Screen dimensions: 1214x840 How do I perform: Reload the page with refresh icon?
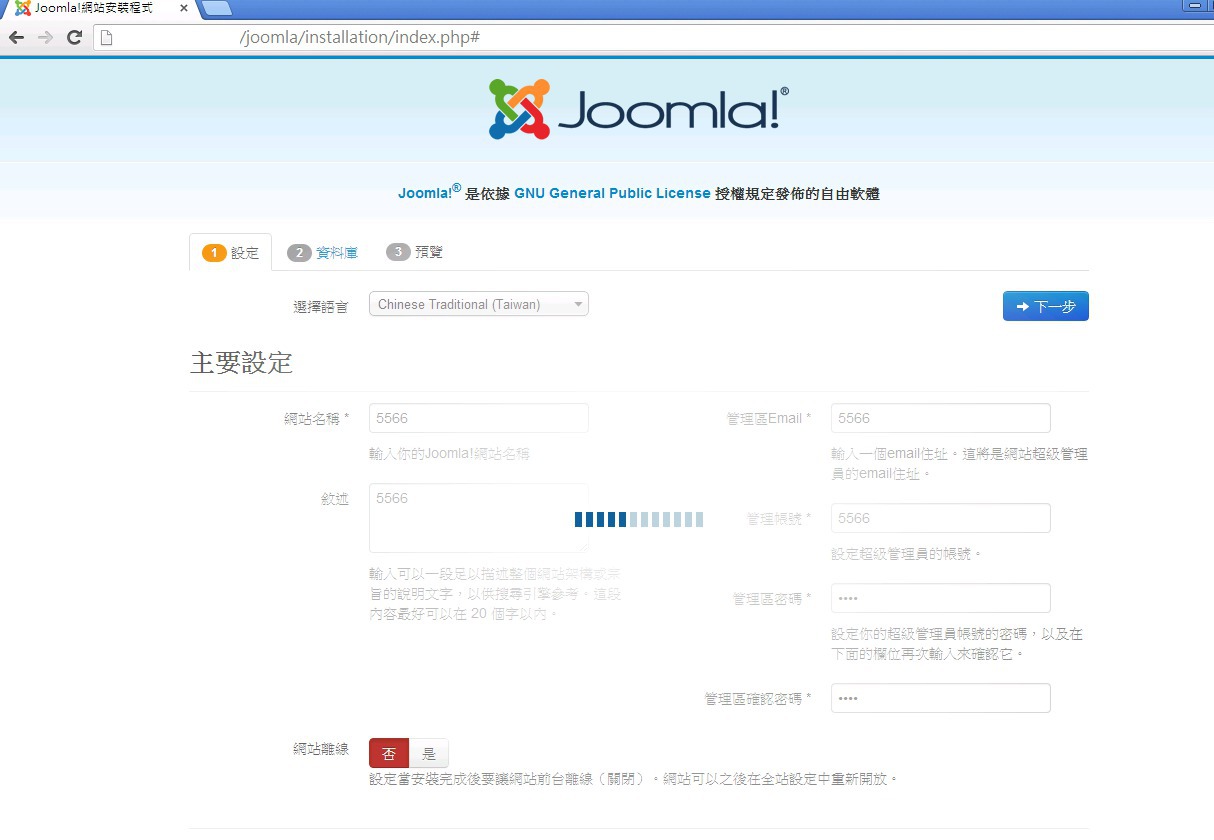(x=74, y=37)
